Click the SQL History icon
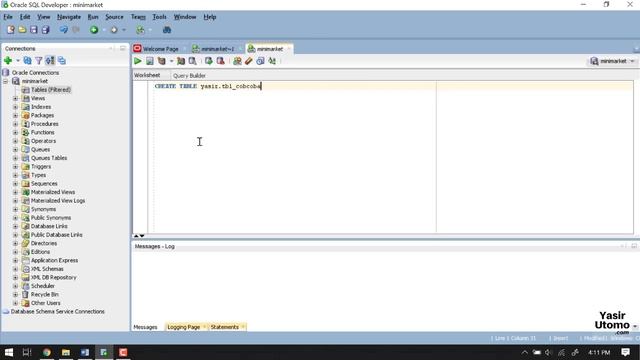The height and width of the screenshot is (360, 640). (260, 61)
